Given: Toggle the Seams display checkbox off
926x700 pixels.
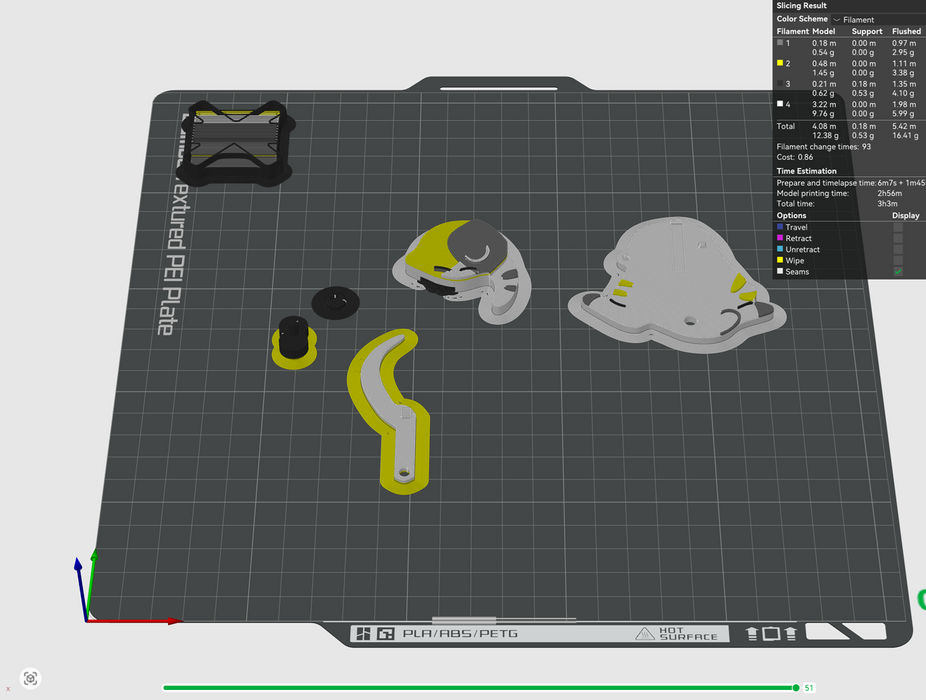Looking at the screenshot, I should (897, 271).
